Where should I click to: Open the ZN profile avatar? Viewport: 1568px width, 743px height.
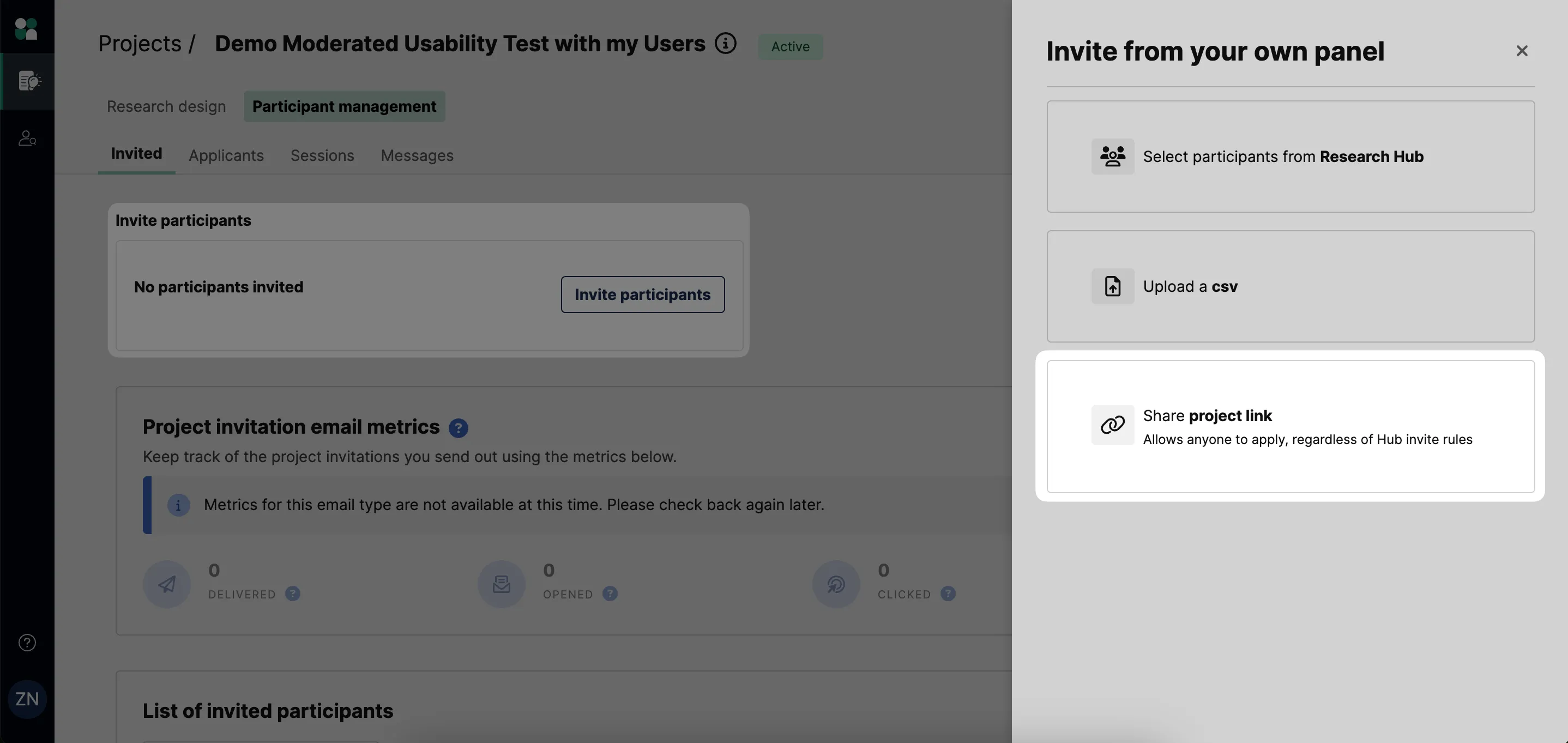27,699
